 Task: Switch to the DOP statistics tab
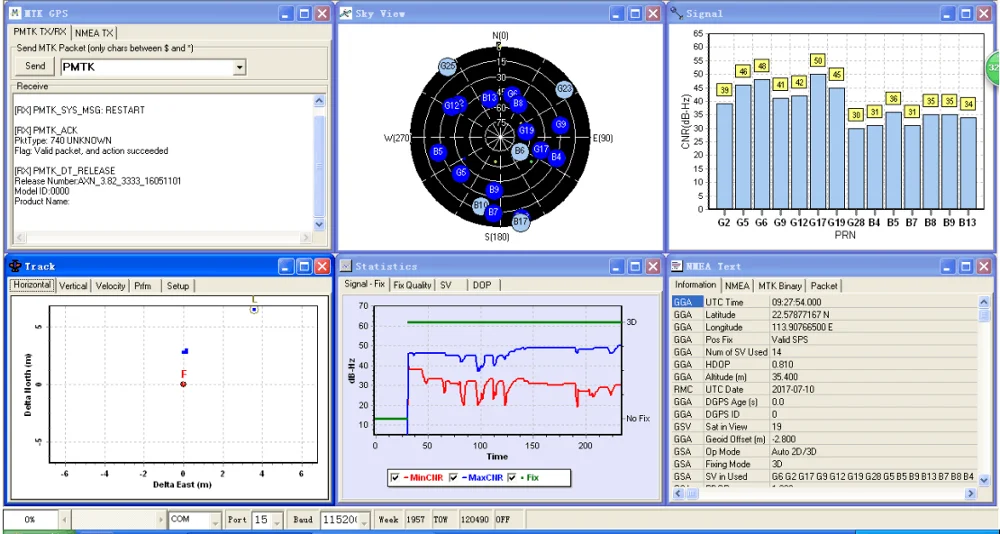point(483,285)
